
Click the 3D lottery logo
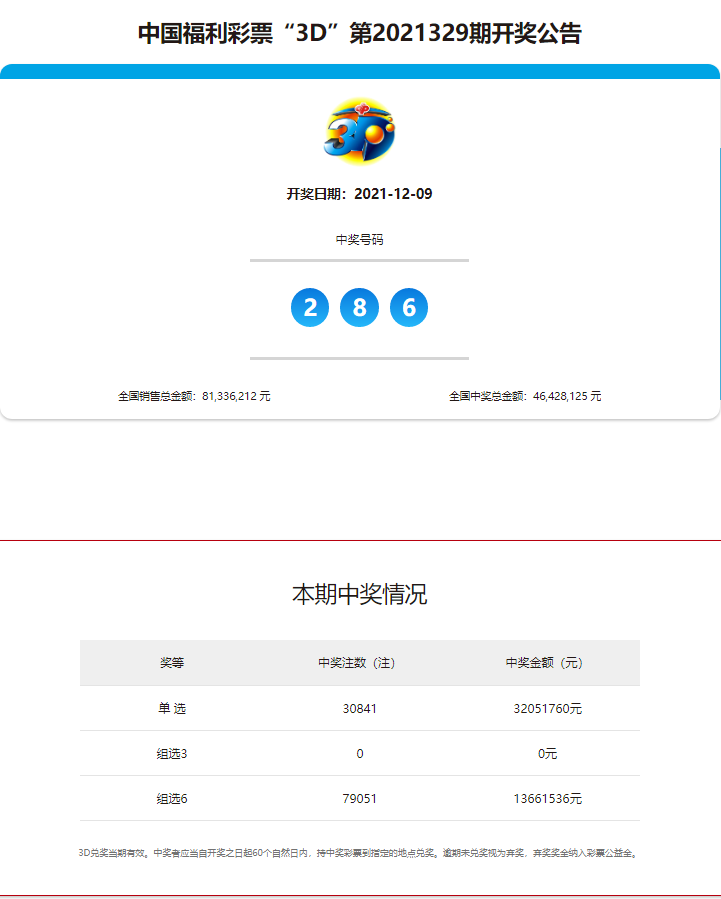pos(360,131)
